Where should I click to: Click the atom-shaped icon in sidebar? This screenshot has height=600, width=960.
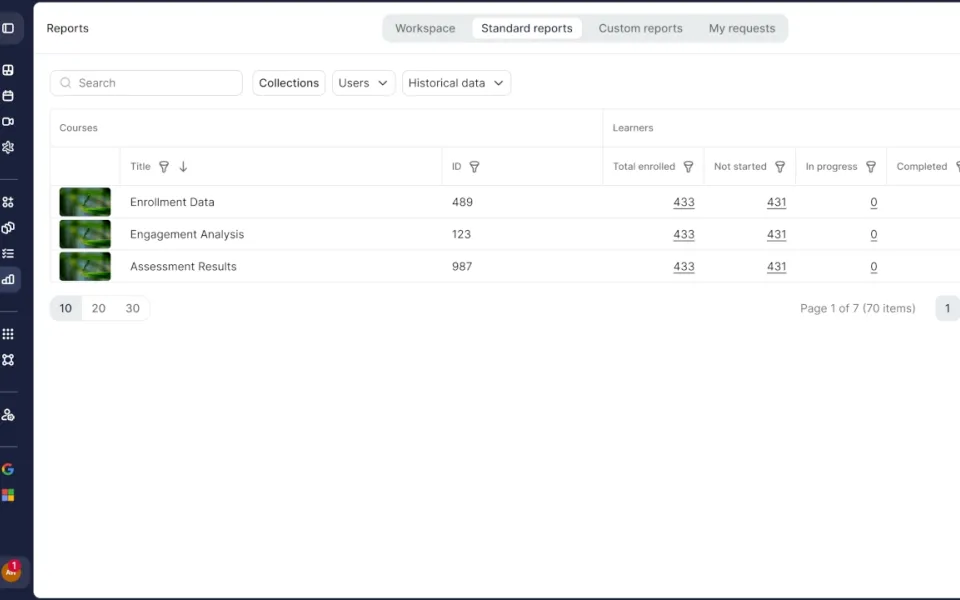[8, 147]
